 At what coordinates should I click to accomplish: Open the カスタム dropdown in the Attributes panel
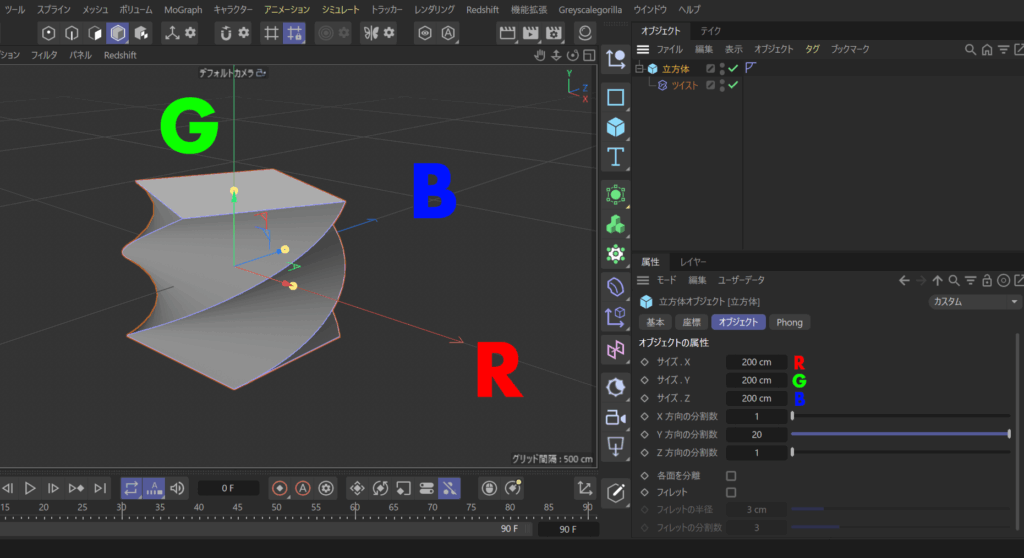pos(974,302)
